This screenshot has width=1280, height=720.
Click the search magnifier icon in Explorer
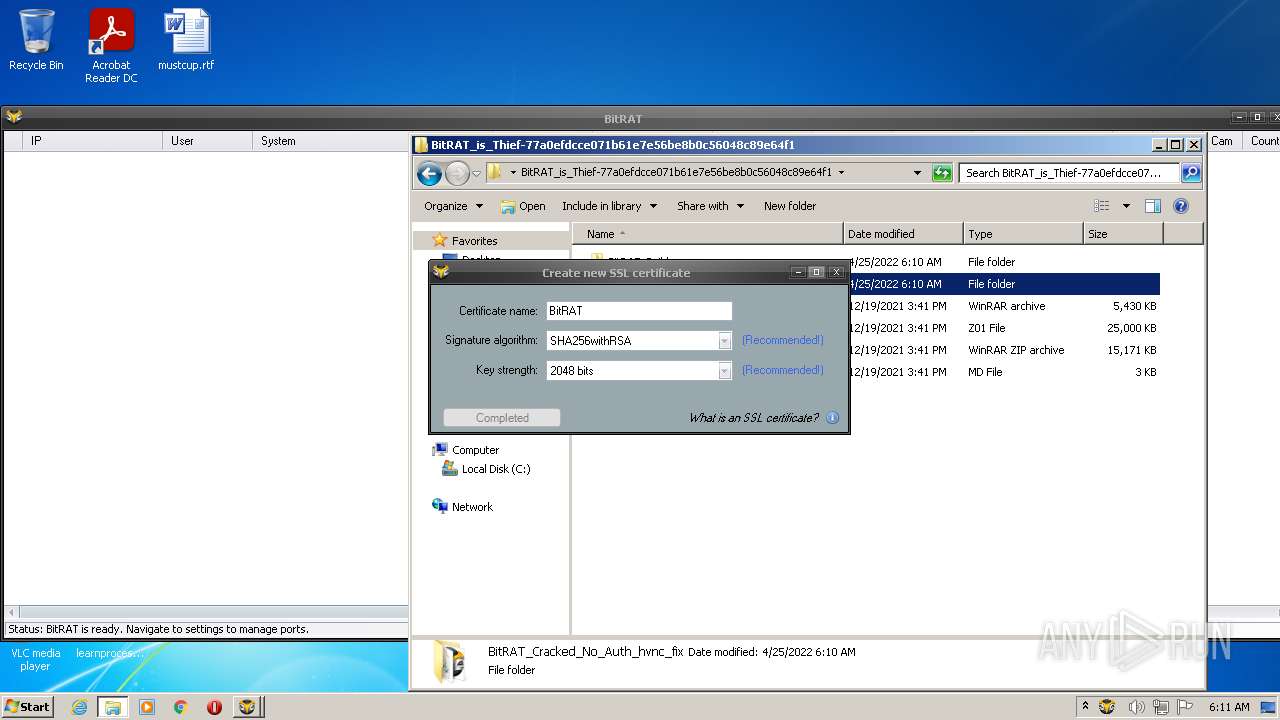(x=1191, y=173)
